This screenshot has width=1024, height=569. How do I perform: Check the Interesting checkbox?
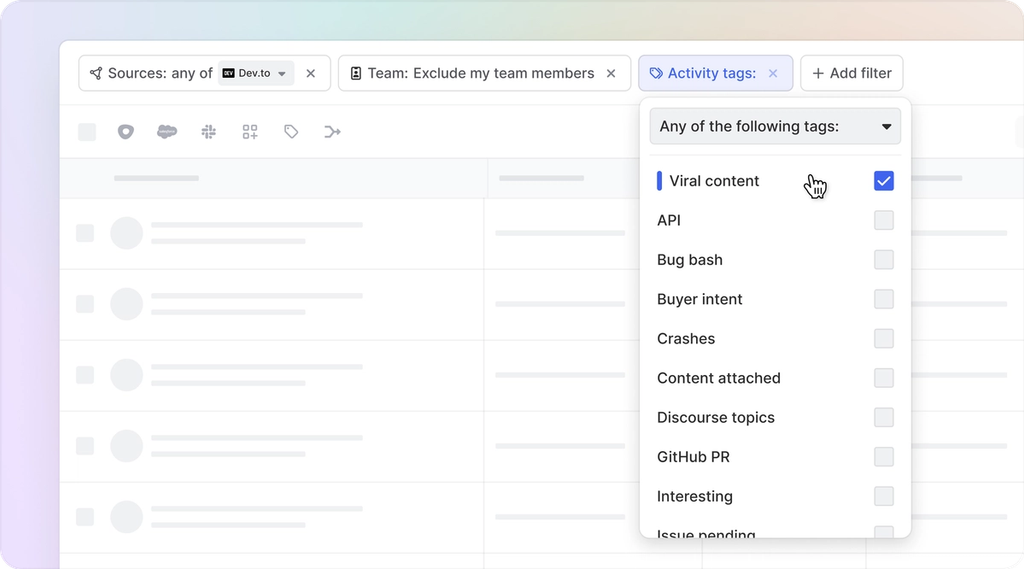(884, 496)
